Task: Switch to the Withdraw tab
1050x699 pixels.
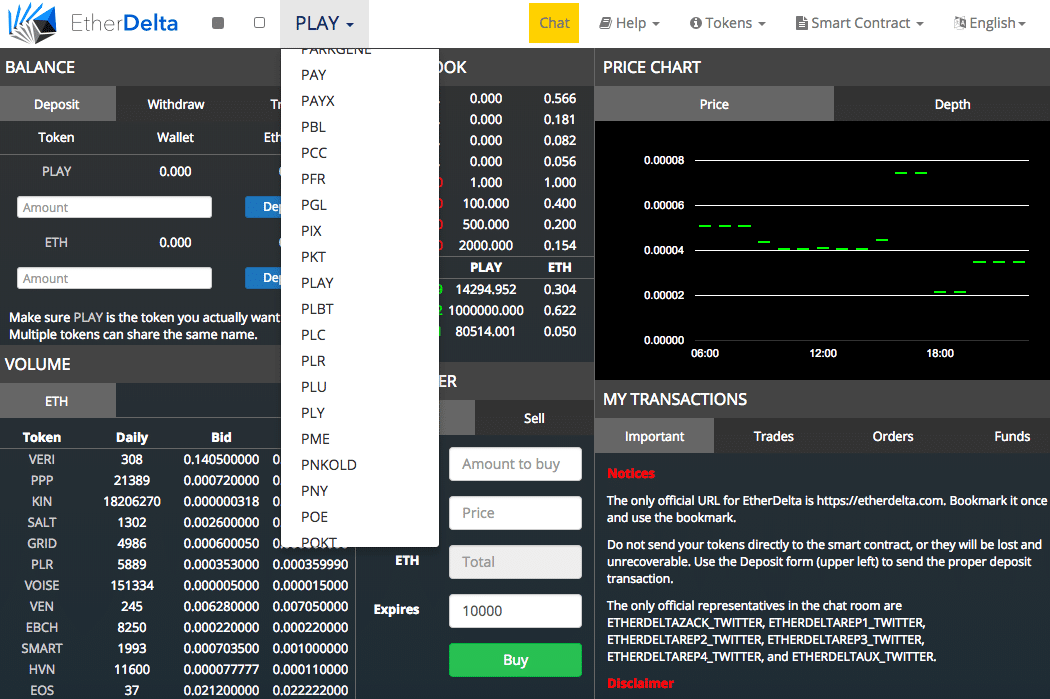Action: point(175,104)
